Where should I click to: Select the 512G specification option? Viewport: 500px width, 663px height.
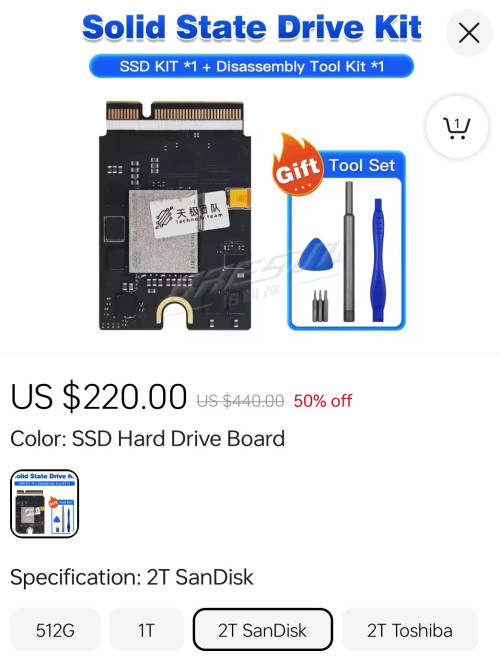click(x=55, y=630)
